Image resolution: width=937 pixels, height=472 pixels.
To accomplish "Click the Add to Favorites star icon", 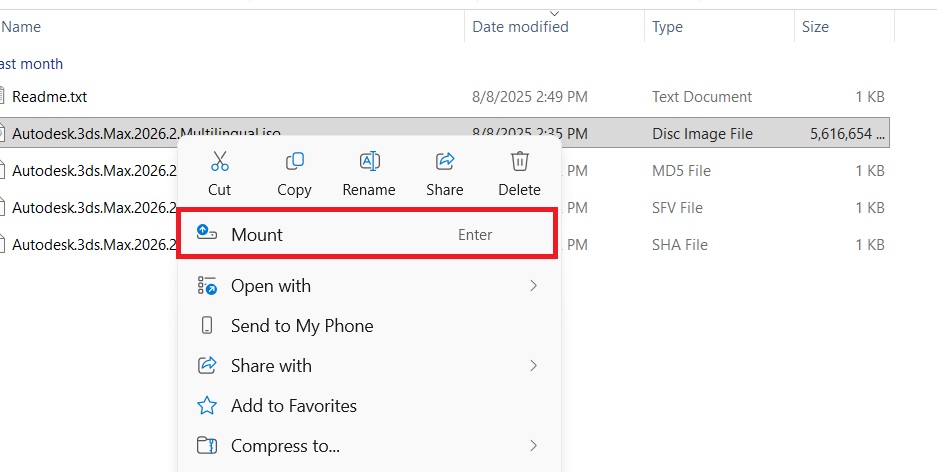I will 207,406.
